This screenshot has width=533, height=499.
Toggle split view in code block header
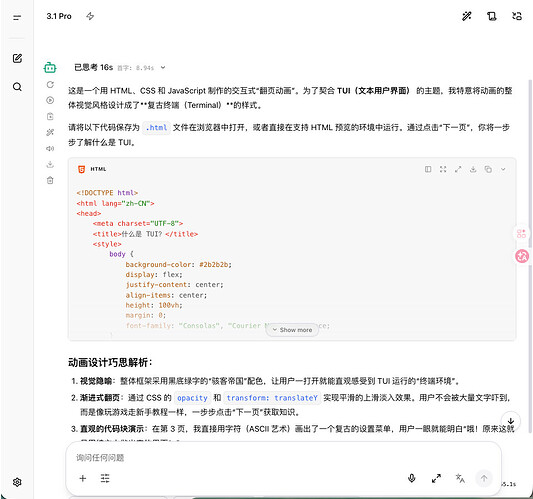pos(428,169)
